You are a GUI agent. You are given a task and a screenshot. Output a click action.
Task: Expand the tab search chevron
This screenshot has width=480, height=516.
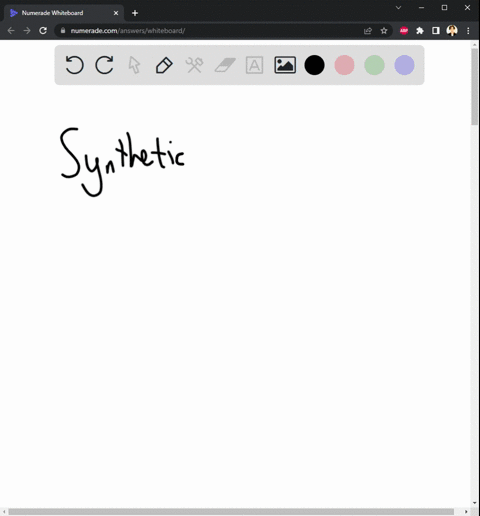398,8
